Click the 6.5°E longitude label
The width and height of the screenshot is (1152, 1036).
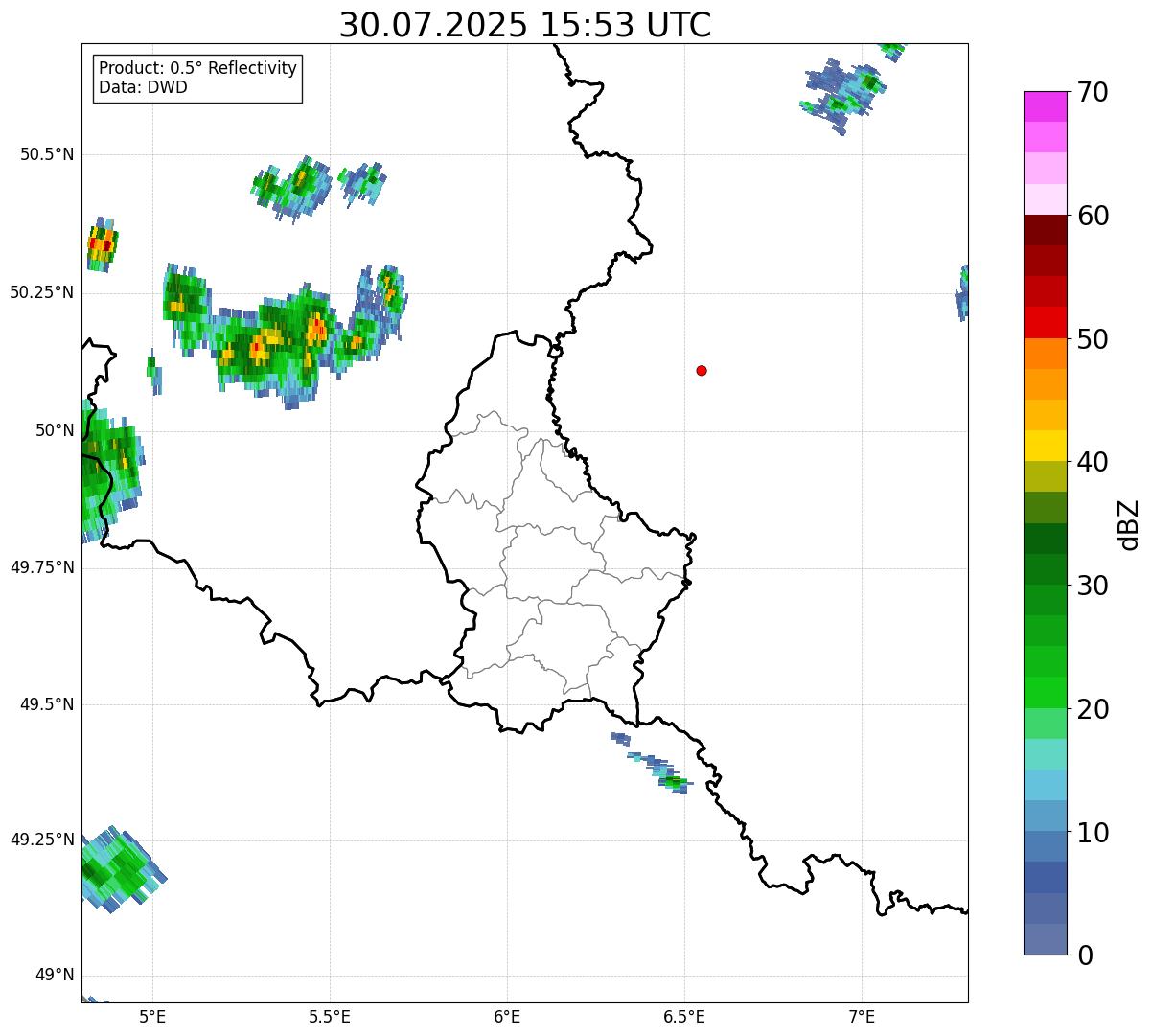[684, 1016]
